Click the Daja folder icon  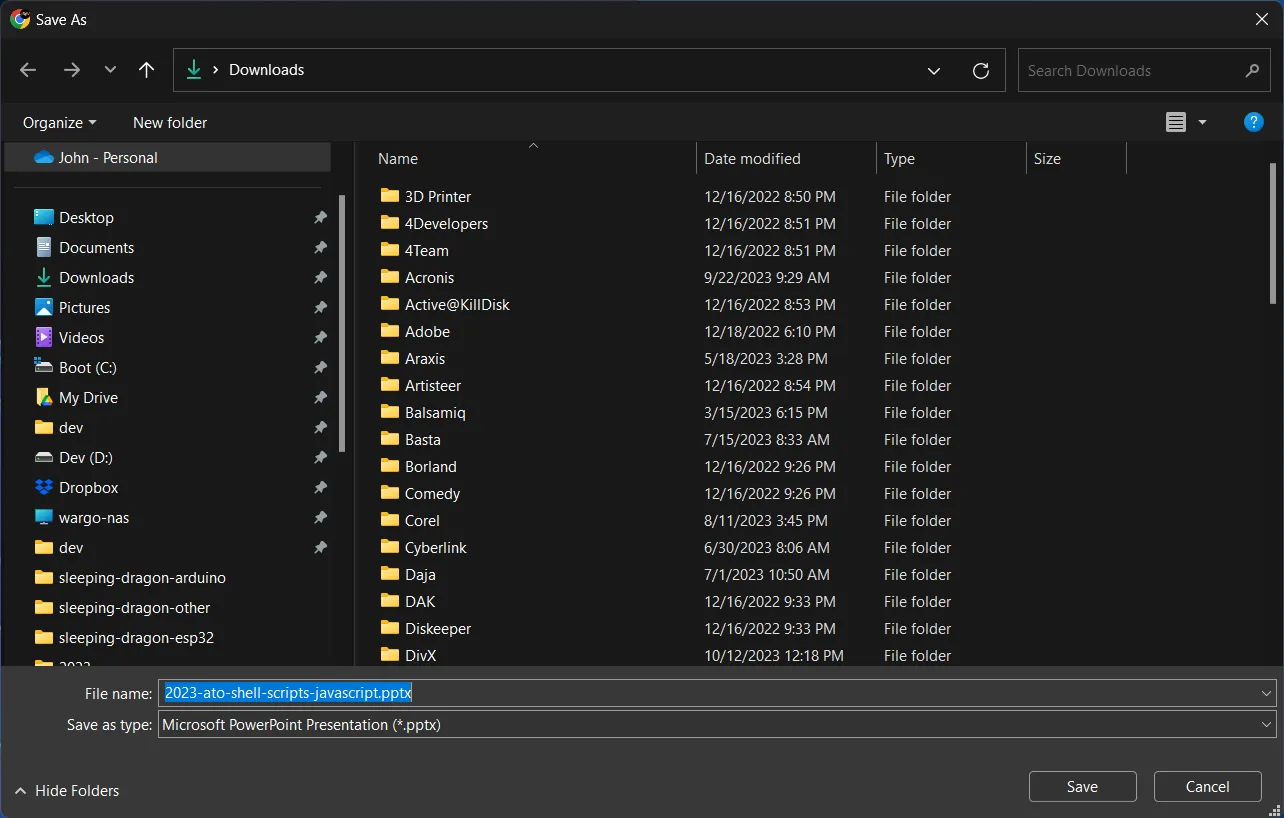[x=390, y=574]
